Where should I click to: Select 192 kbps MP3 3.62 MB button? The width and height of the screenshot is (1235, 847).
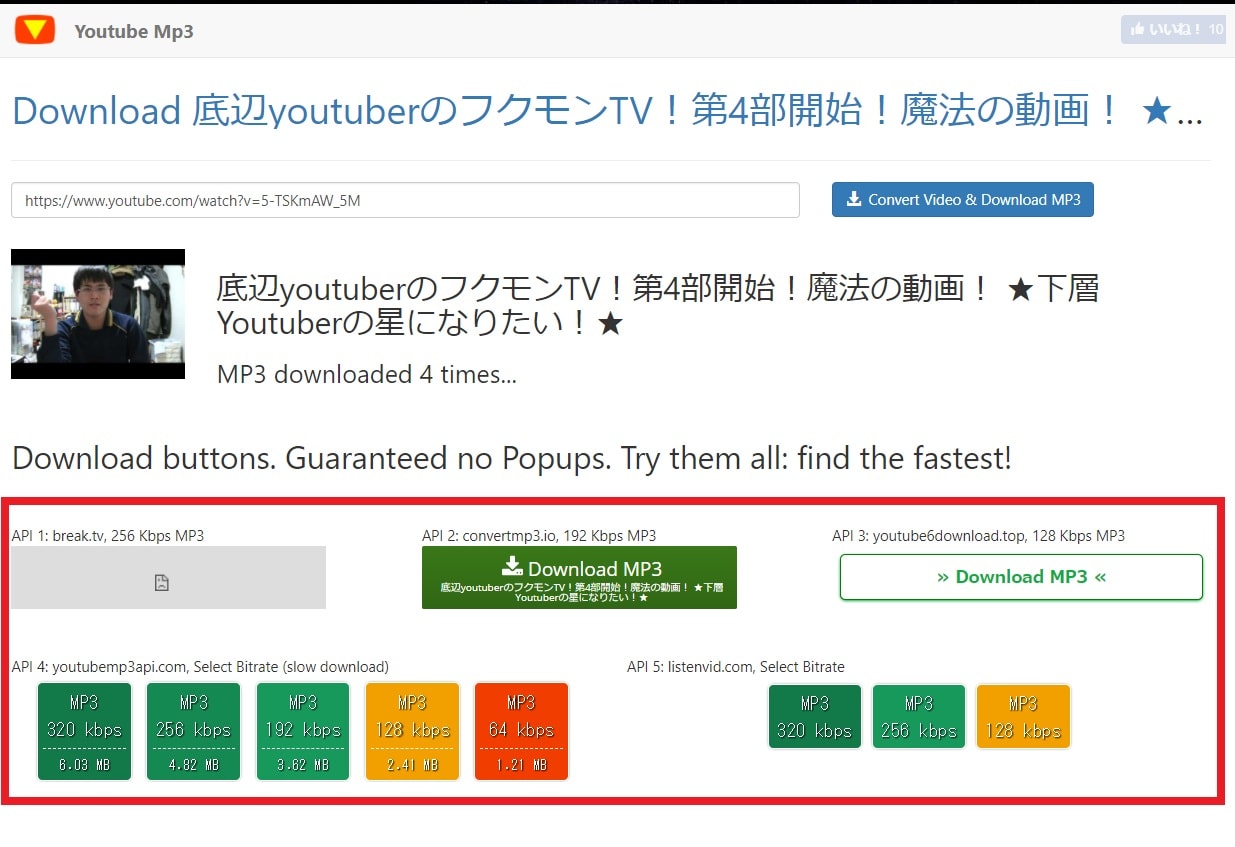click(302, 731)
